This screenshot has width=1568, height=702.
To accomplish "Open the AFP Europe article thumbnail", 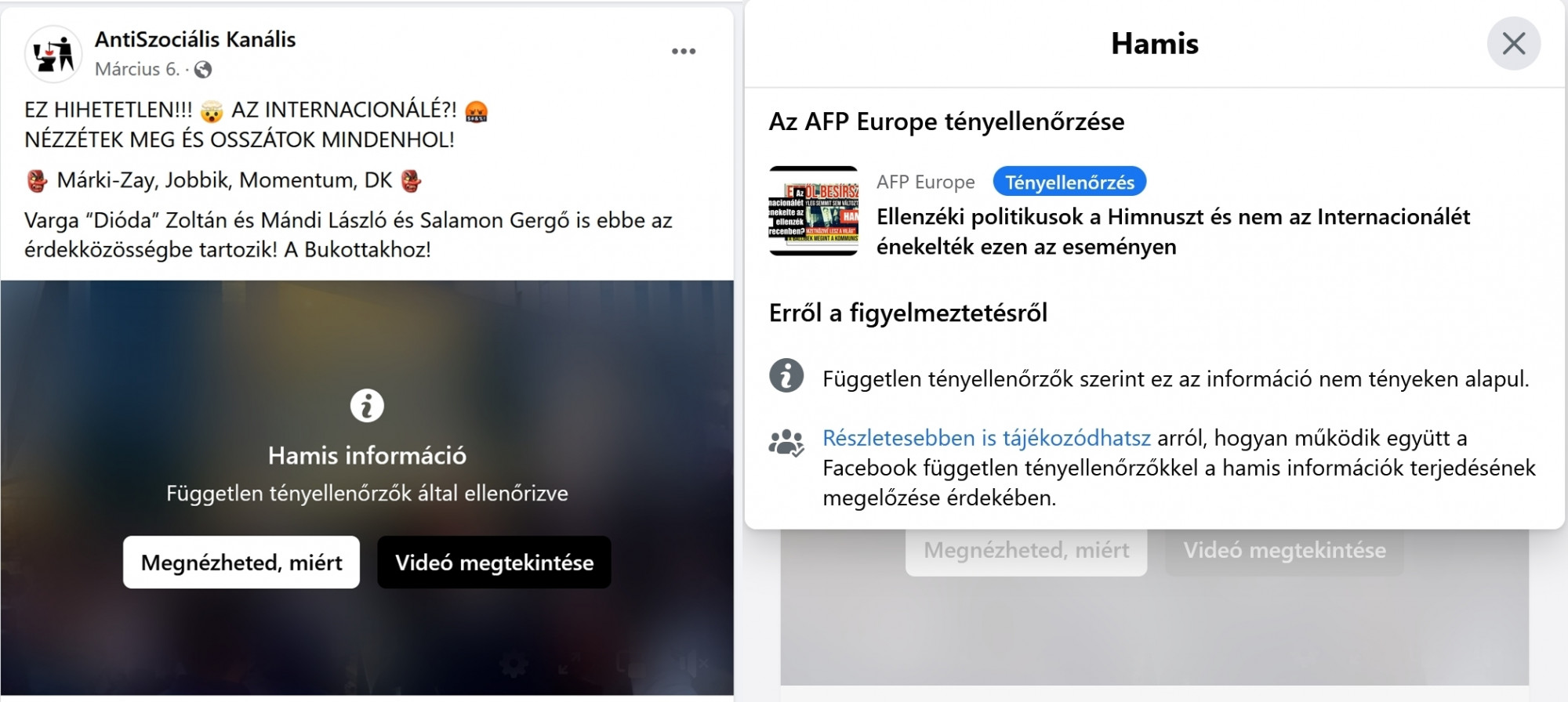I will [x=814, y=211].
